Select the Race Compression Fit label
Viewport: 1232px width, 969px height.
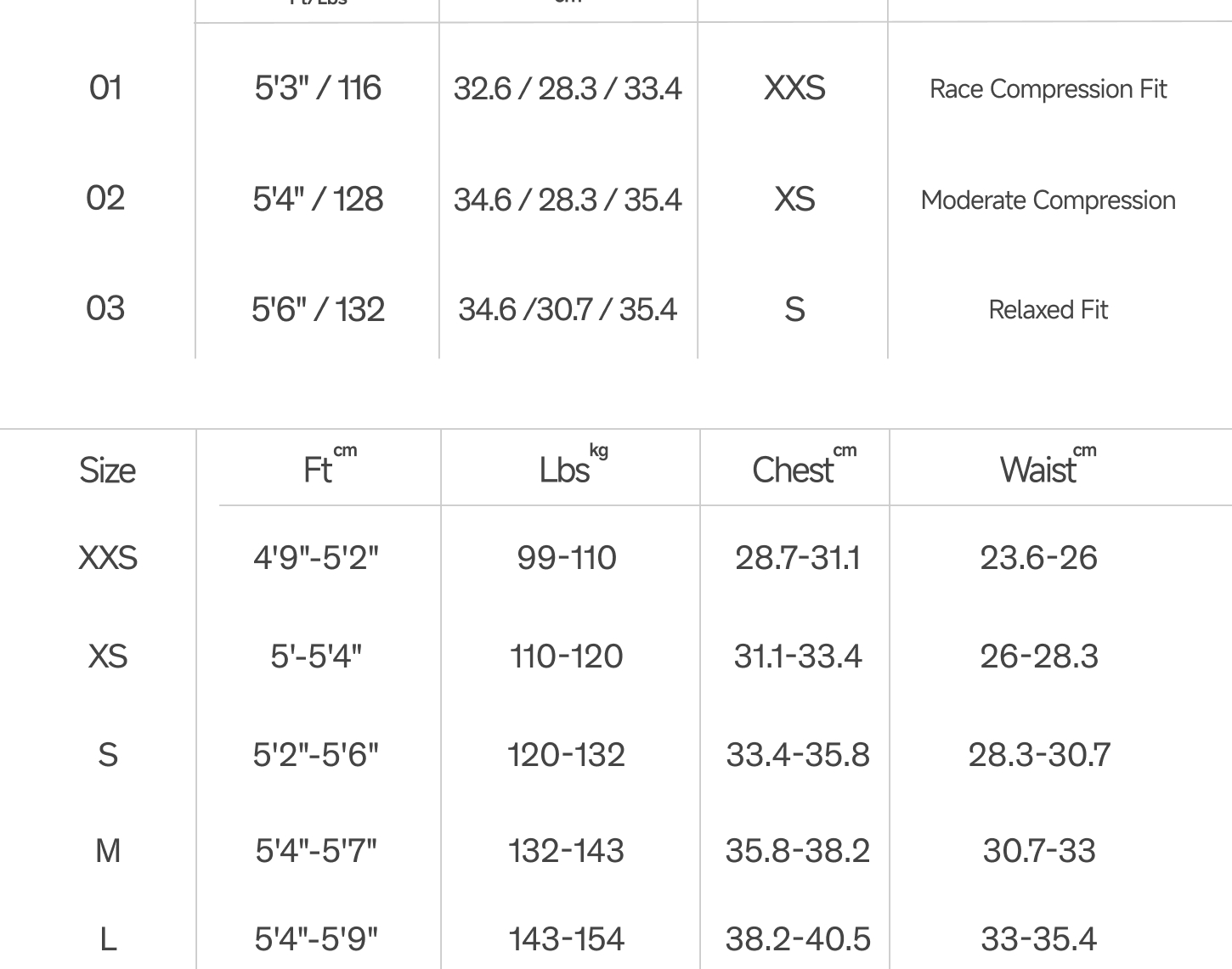(x=1048, y=89)
